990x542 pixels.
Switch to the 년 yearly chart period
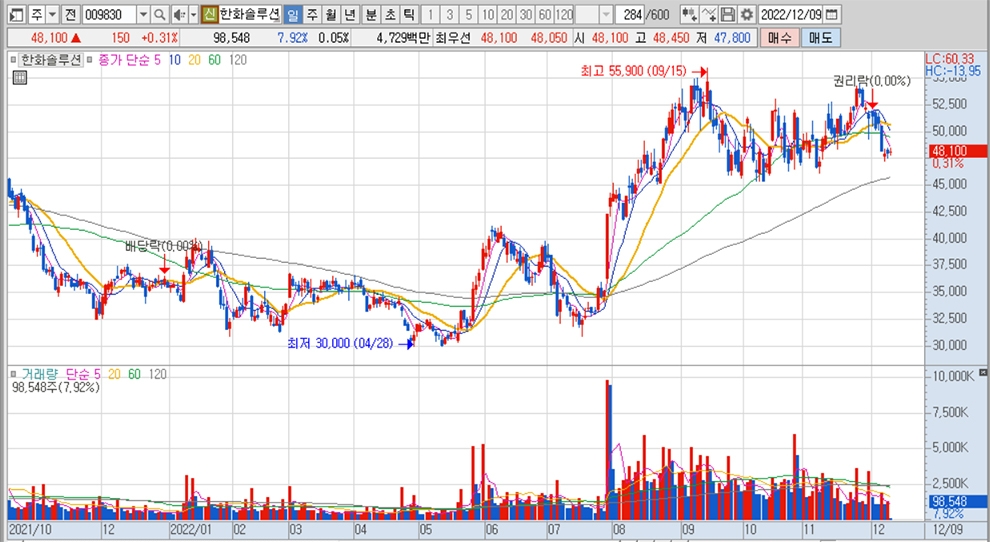coord(350,14)
